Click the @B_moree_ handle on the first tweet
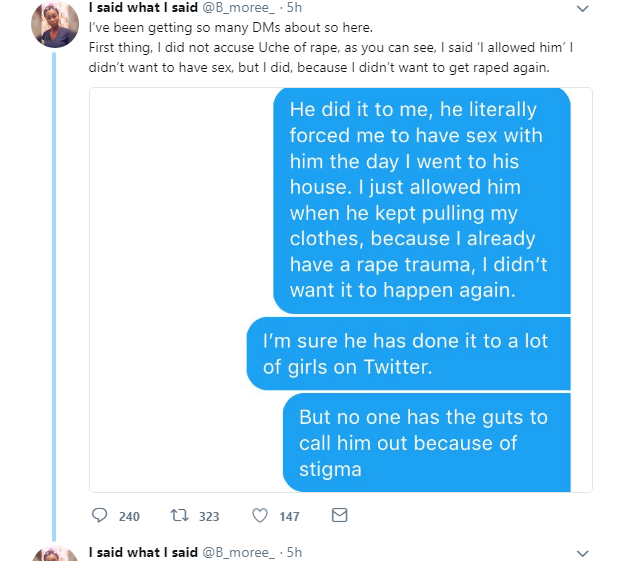This screenshot has width=622, height=561. (238, 8)
